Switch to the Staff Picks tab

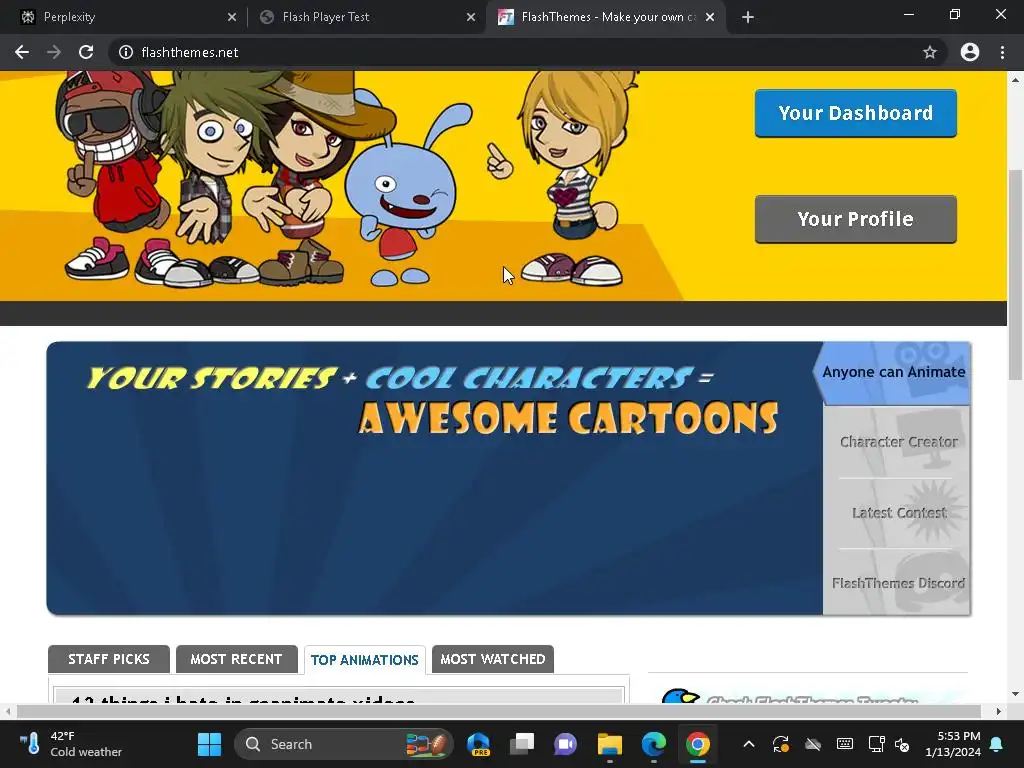point(108,659)
